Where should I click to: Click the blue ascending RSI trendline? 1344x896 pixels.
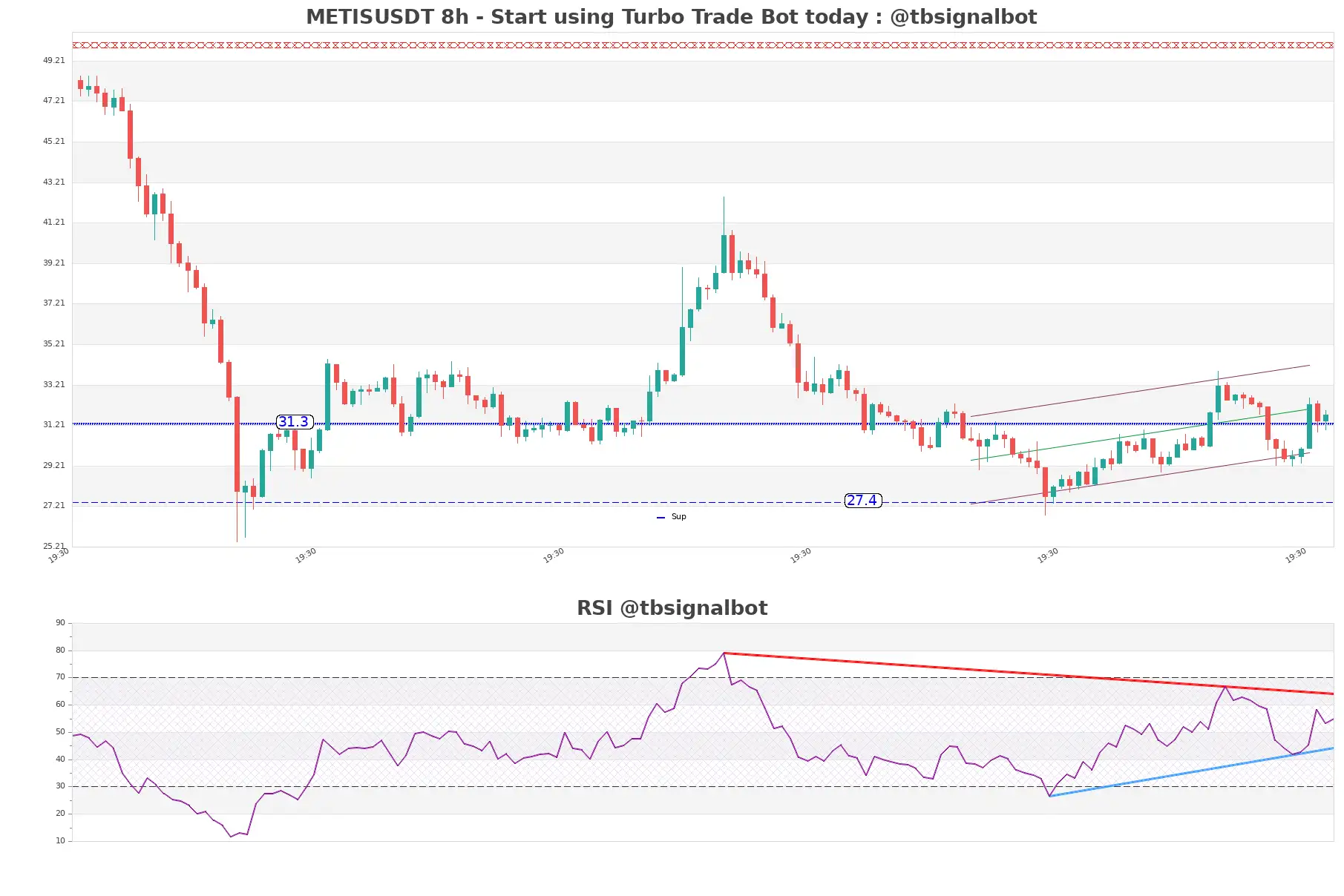point(1192,772)
